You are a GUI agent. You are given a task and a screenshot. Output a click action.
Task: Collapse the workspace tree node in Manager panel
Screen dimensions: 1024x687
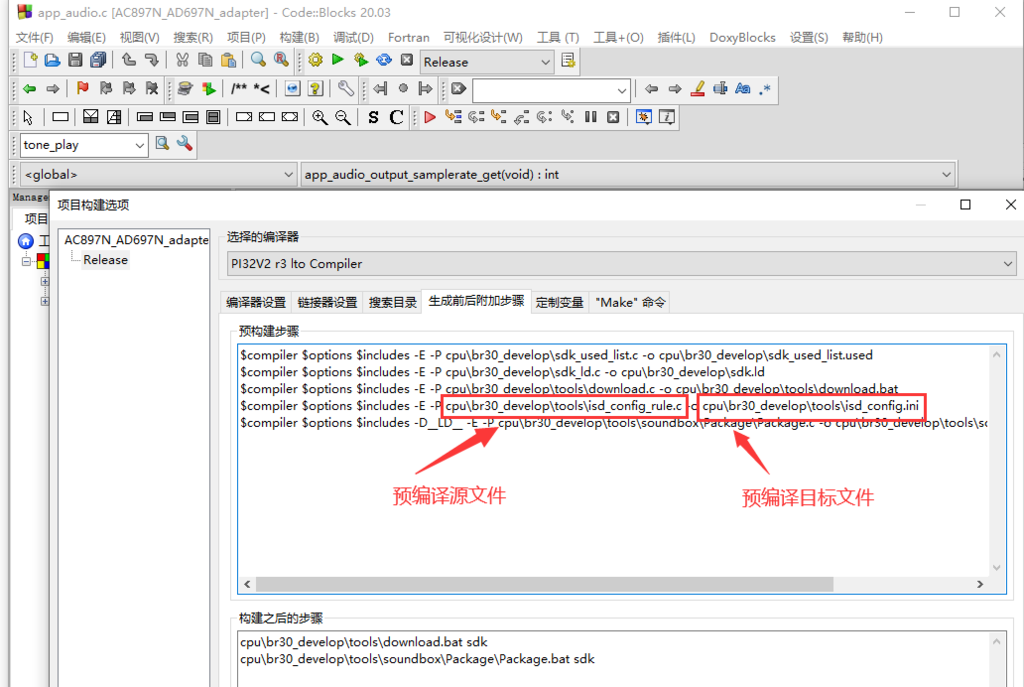(26, 261)
